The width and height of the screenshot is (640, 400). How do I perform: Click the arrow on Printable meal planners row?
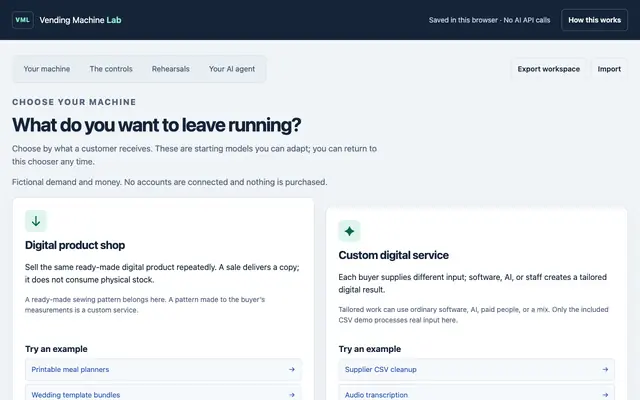click(291, 369)
